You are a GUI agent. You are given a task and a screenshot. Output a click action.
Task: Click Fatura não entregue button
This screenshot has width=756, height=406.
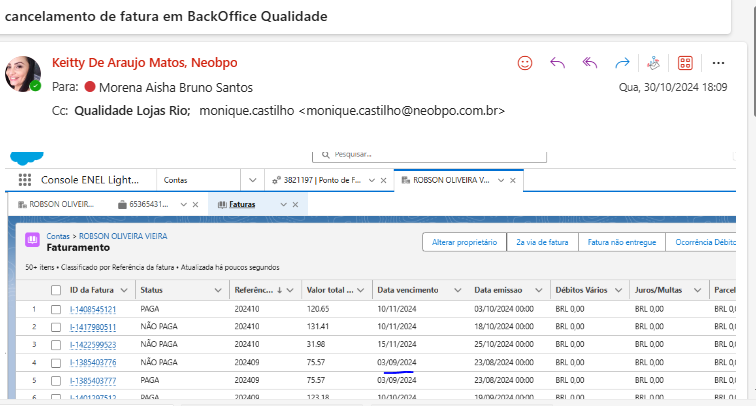(621, 242)
